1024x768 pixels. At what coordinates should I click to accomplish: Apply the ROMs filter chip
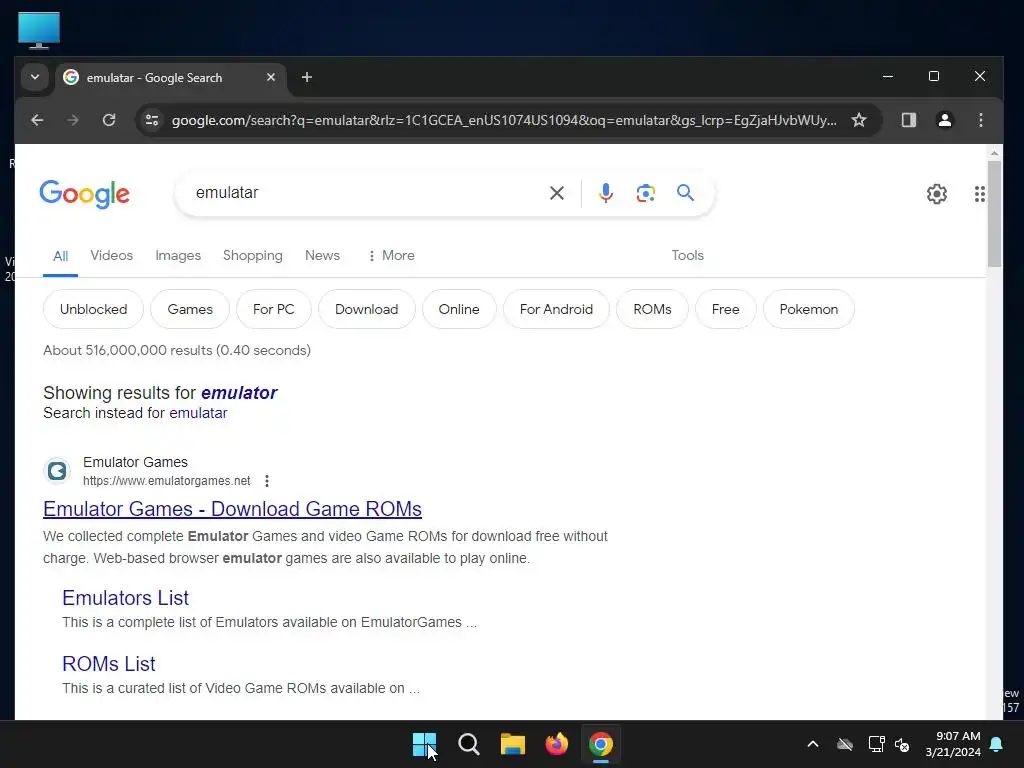click(652, 310)
